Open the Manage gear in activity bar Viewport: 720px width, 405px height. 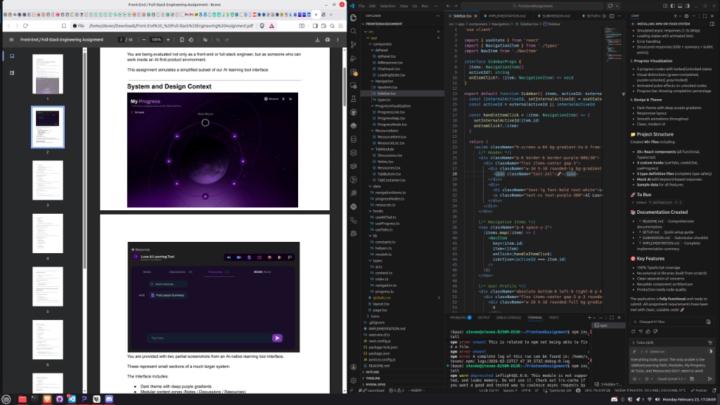click(353, 380)
